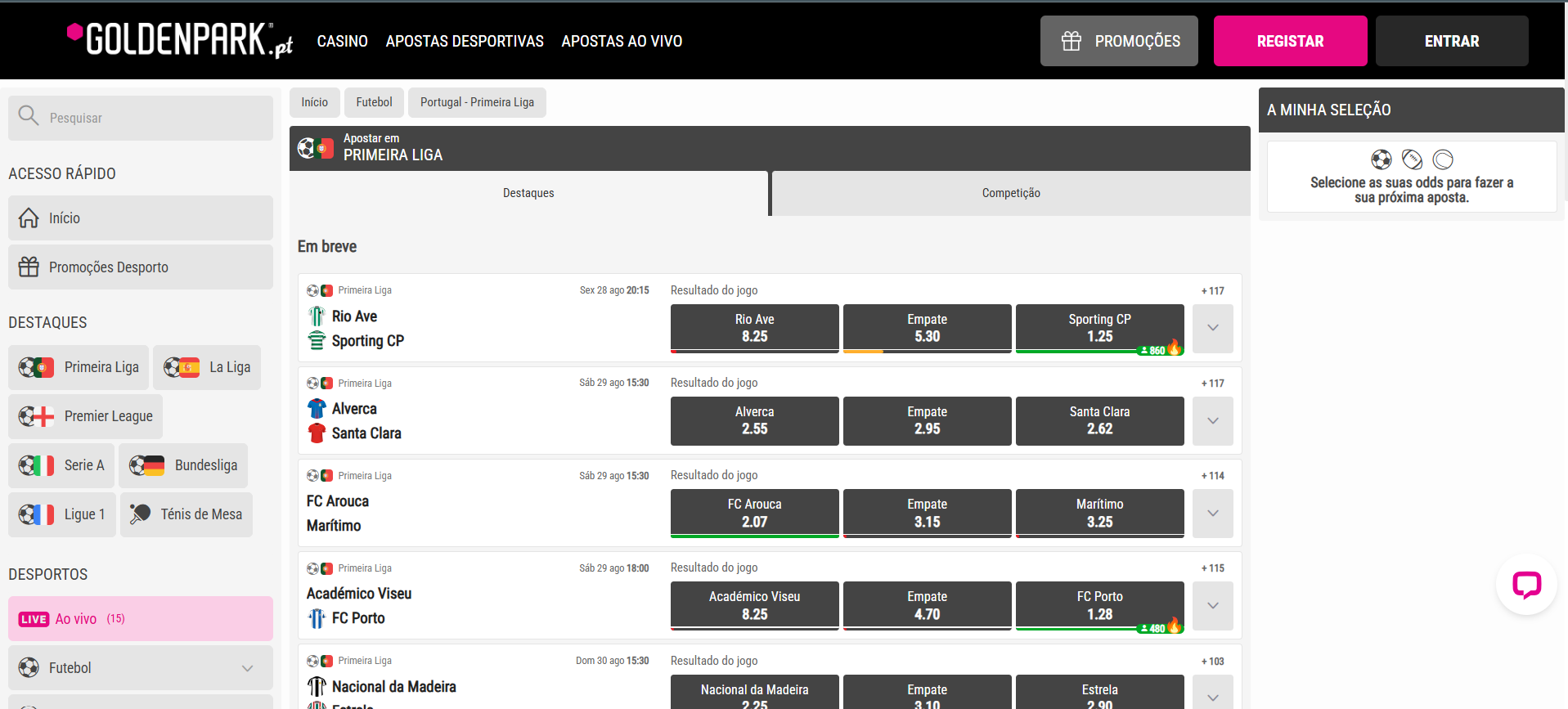The image size is (1568, 709).
Task: Expand markets for Rio Ave vs Sporting CP
Action: coord(1213,328)
